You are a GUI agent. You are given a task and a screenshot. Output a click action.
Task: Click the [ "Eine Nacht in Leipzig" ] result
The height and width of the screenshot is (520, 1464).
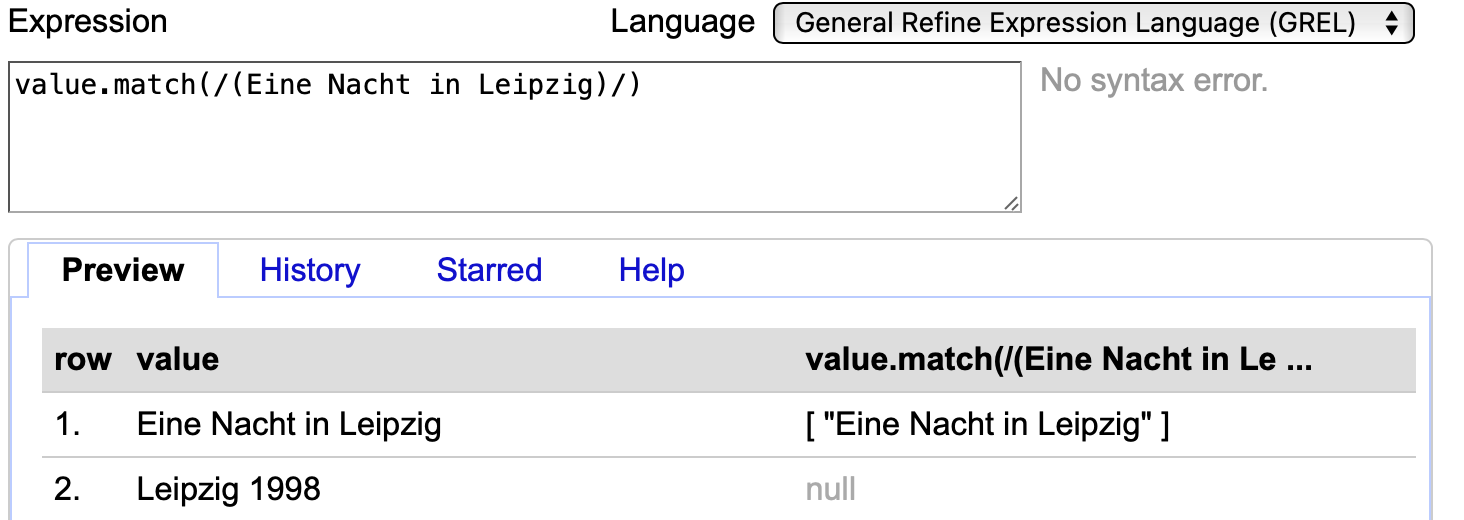click(x=987, y=425)
